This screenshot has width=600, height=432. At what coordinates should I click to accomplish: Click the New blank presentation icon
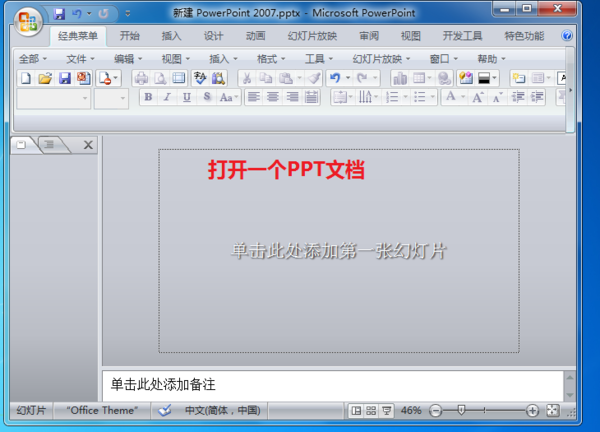pos(26,78)
